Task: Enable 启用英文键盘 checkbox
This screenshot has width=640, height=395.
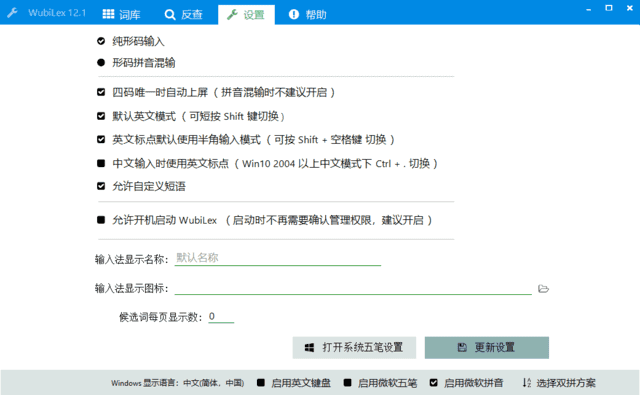Action: tap(261, 383)
